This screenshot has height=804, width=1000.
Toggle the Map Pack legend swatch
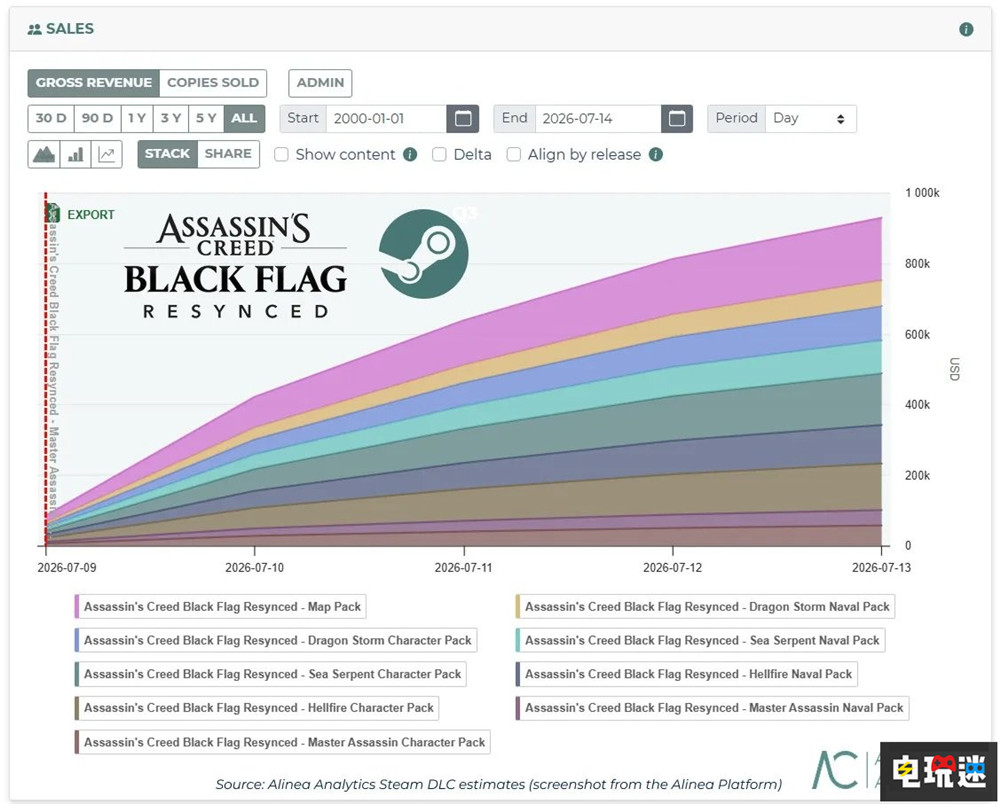(x=77, y=606)
